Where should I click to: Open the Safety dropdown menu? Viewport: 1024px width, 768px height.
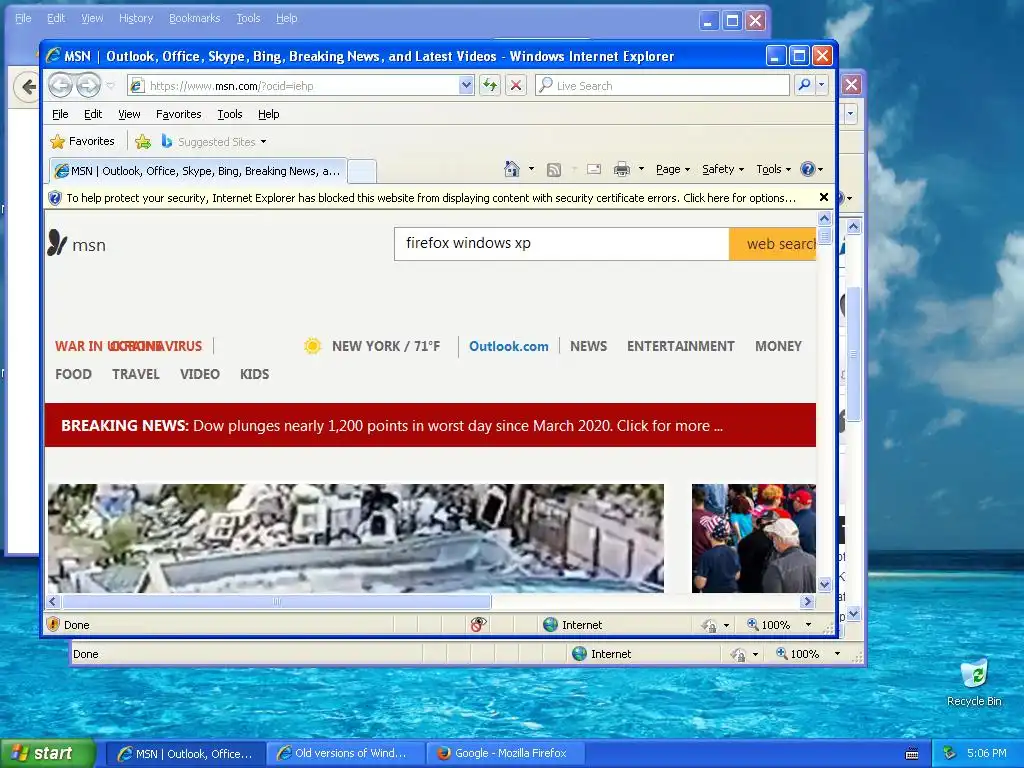click(723, 169)
